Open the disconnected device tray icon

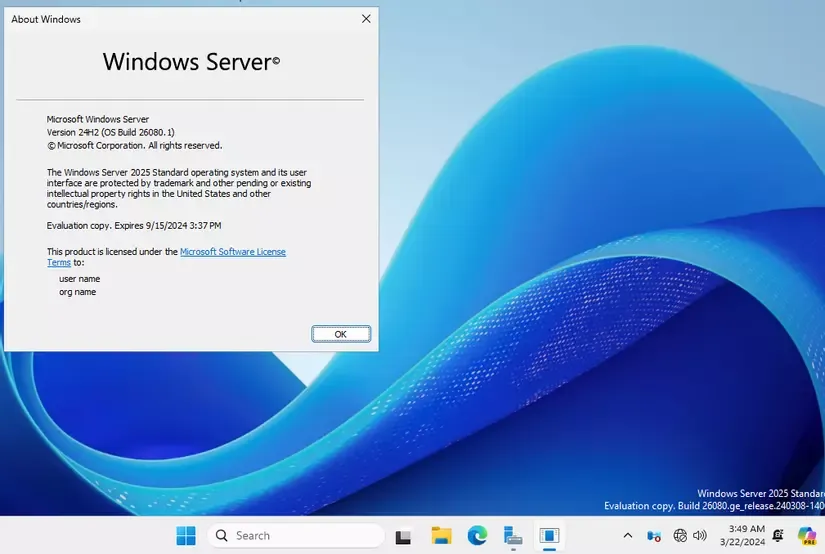tap(653, 536)
